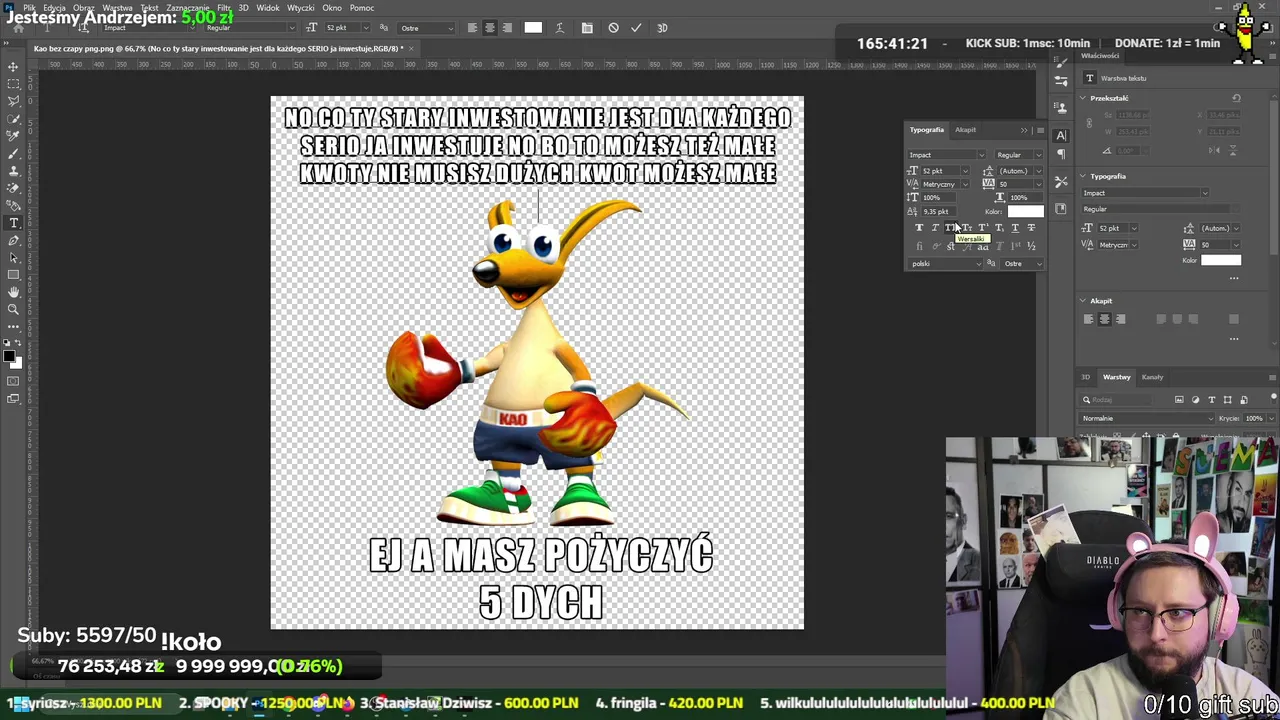Cancel current text edits in options bar
Image resolution: width=1280 pixels, height=720 pixels.
click(x=613, y=28)
